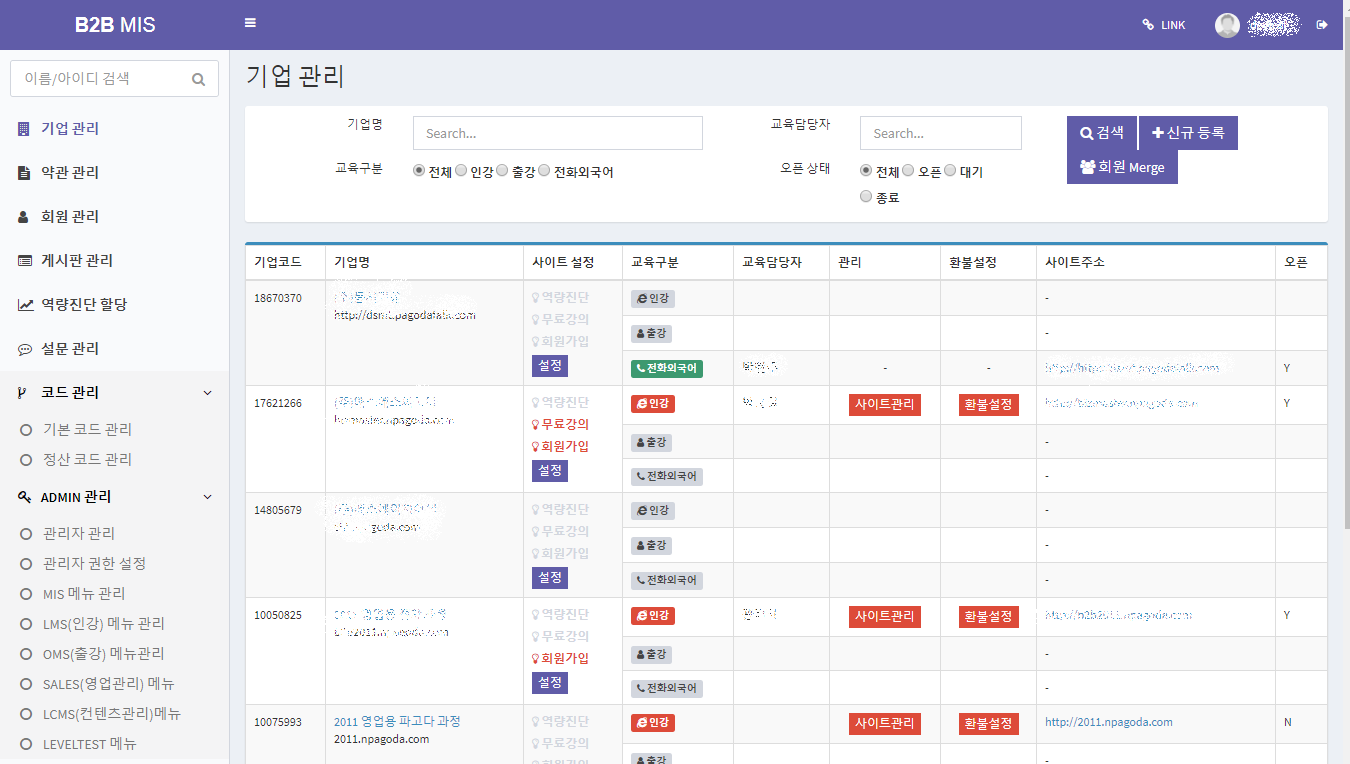Viewport: 1350px width, 764px height.
Task: Select 교육구분 전화외국어 radio button
Action: click(545, 171)
